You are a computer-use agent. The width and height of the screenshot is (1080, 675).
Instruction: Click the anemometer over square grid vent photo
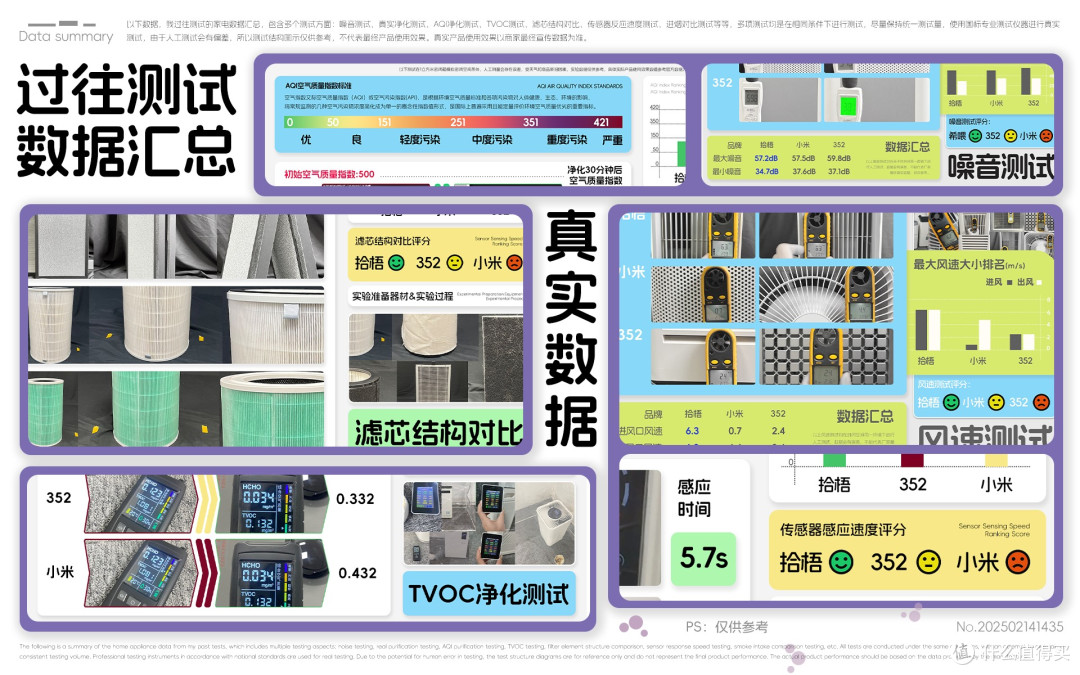826,357
